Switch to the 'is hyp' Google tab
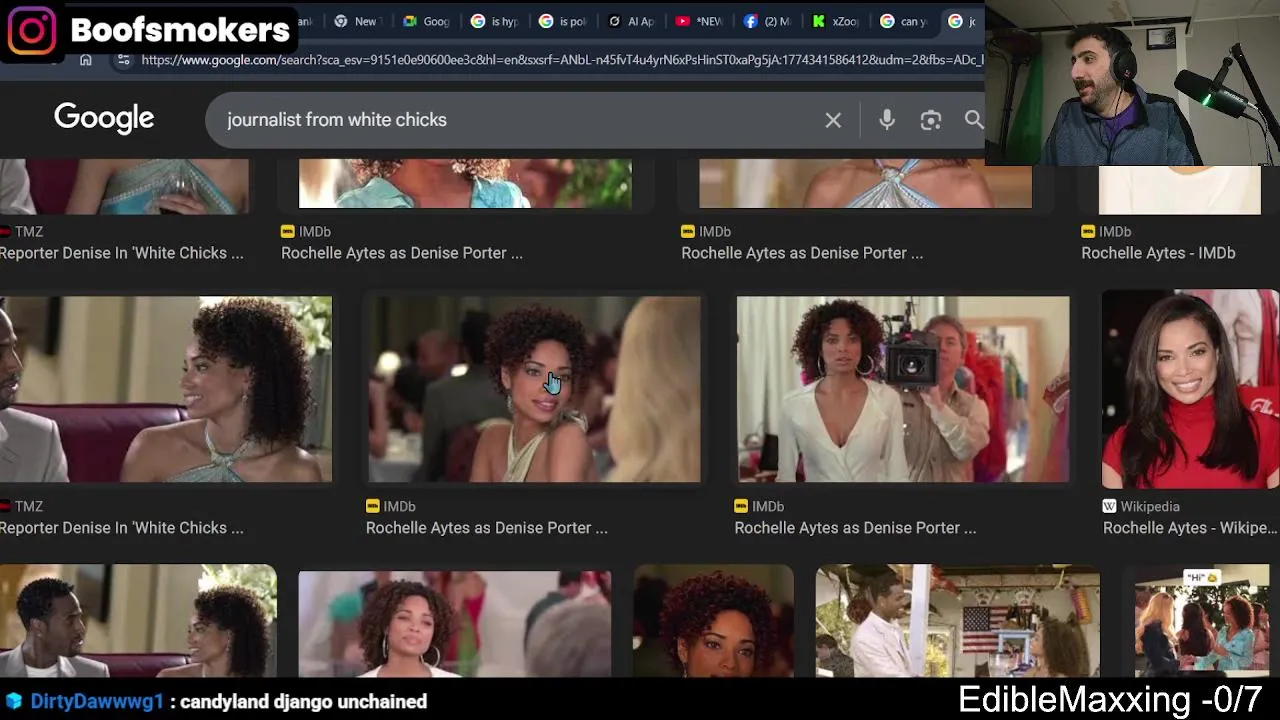 pos(495,21)
